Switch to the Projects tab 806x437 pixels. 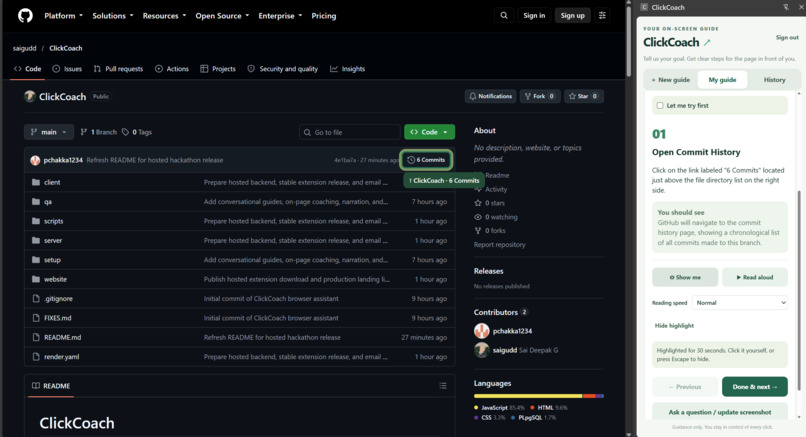click(218, 69)
